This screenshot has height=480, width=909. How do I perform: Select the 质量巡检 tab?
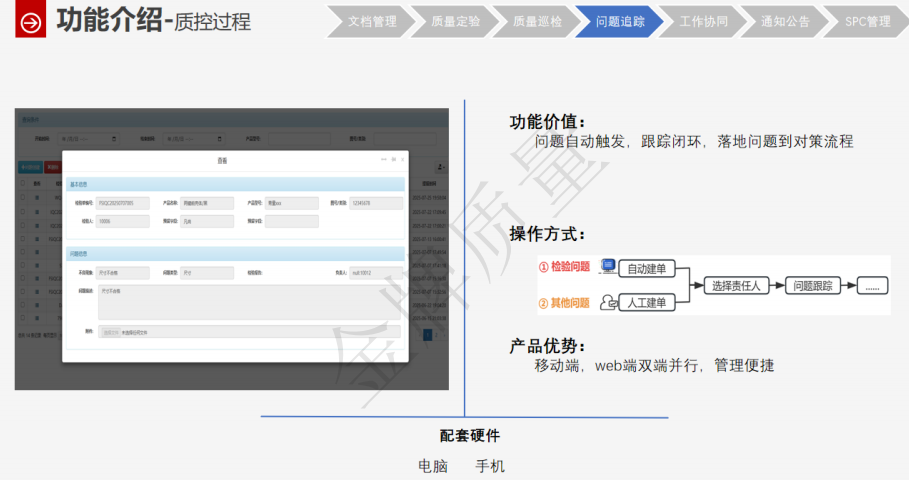click(x=537, y=21)
